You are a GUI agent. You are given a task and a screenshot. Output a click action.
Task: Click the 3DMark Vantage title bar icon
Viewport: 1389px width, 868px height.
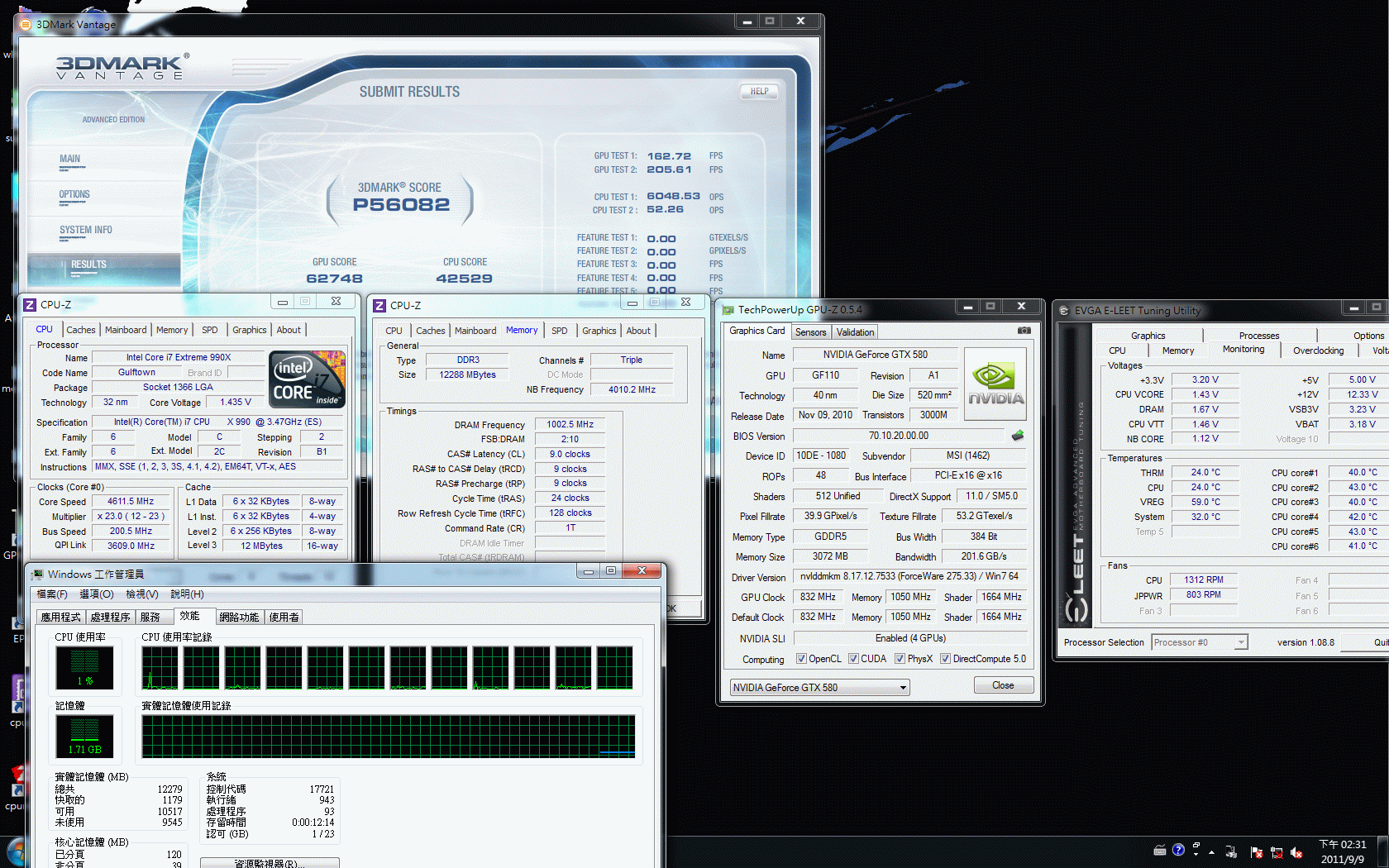click(25, 24)
